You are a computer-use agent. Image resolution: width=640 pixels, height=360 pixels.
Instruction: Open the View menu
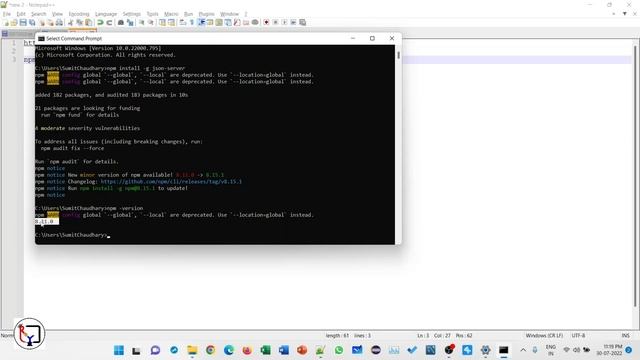click(58, 14)
